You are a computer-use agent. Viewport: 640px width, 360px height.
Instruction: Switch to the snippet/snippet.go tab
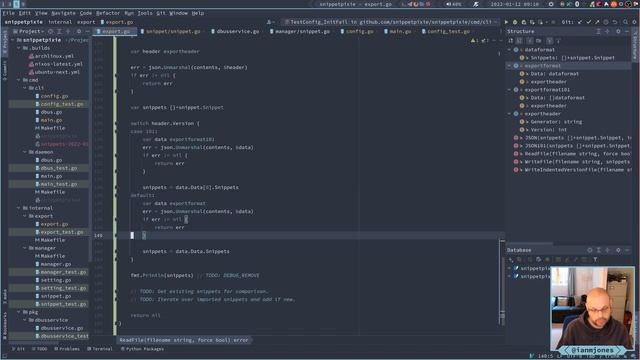[x=171, y=31]
